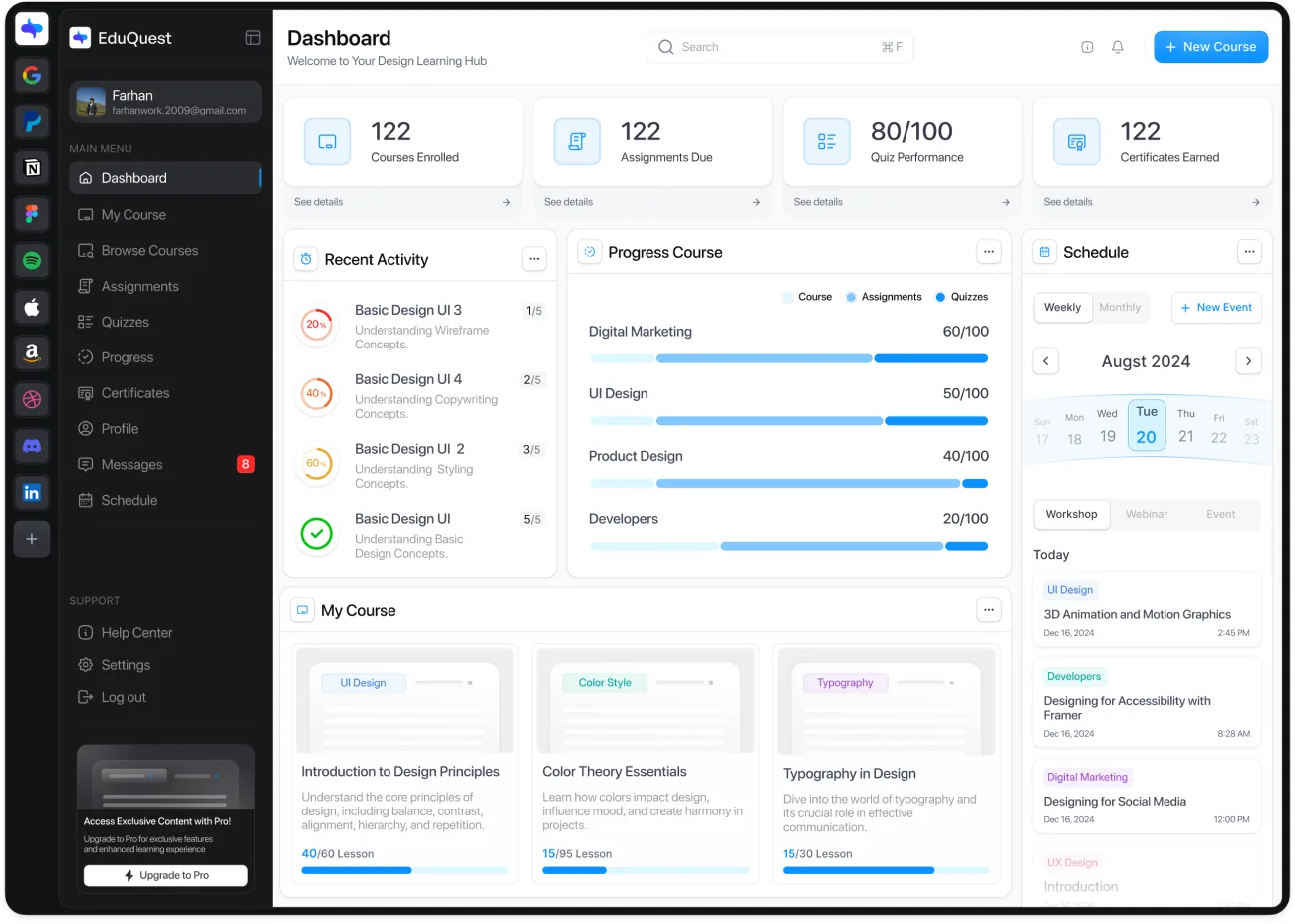Click Introduction to Design Principles lesson progress bar
Image resolution: width=1295 pixels, height=924 pixels.
pyautogui.click(x=404, y=871)
